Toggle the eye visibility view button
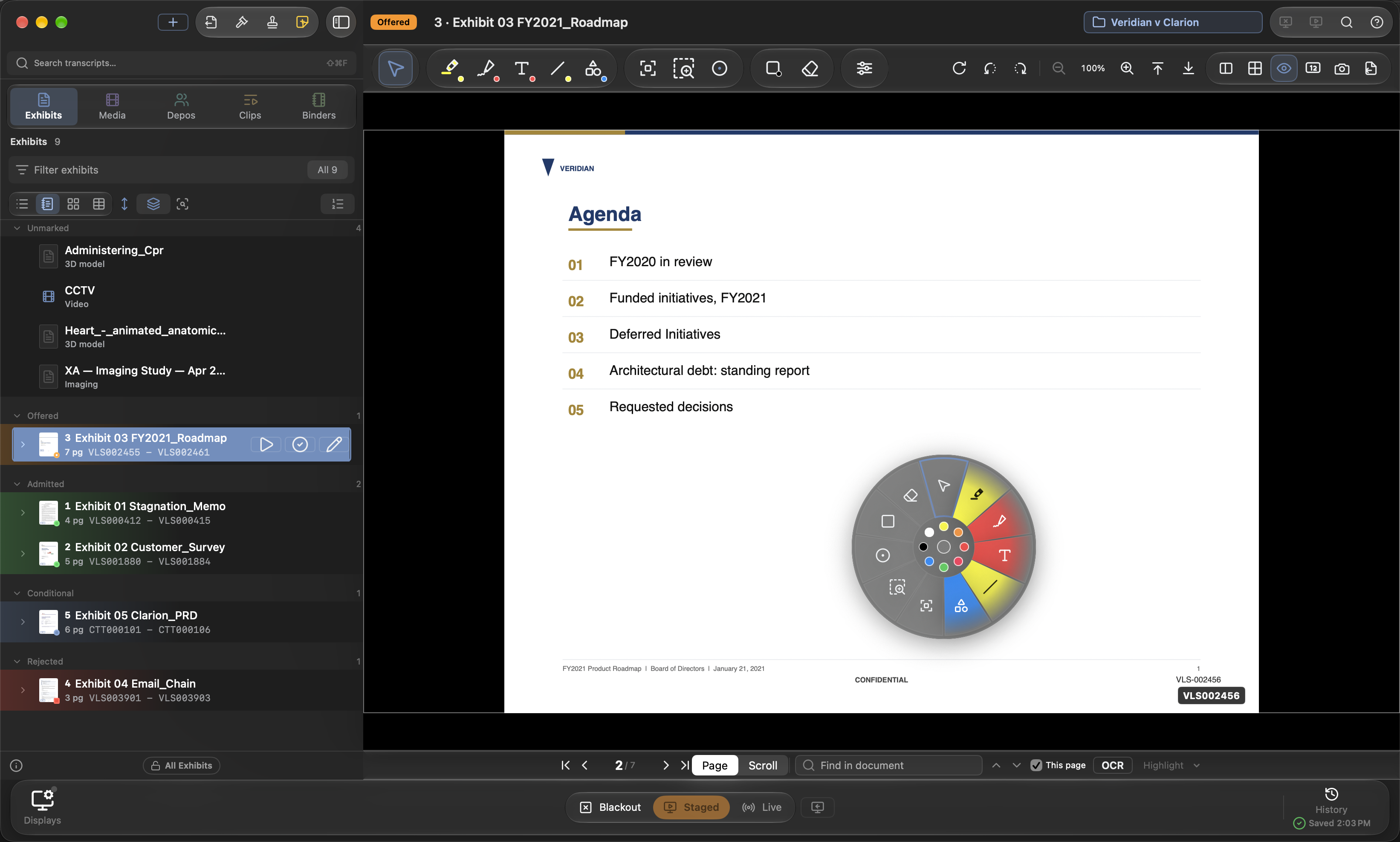 coord(1284,69)
